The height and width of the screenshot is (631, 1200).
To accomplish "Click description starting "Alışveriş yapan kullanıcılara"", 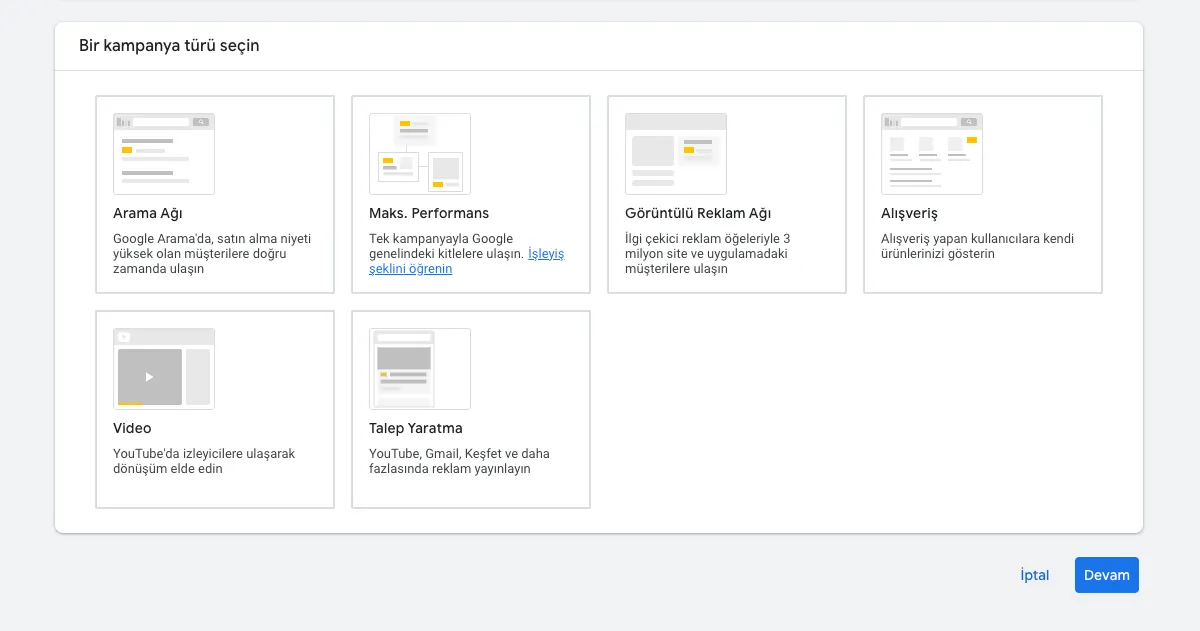I will pos(978,246).
